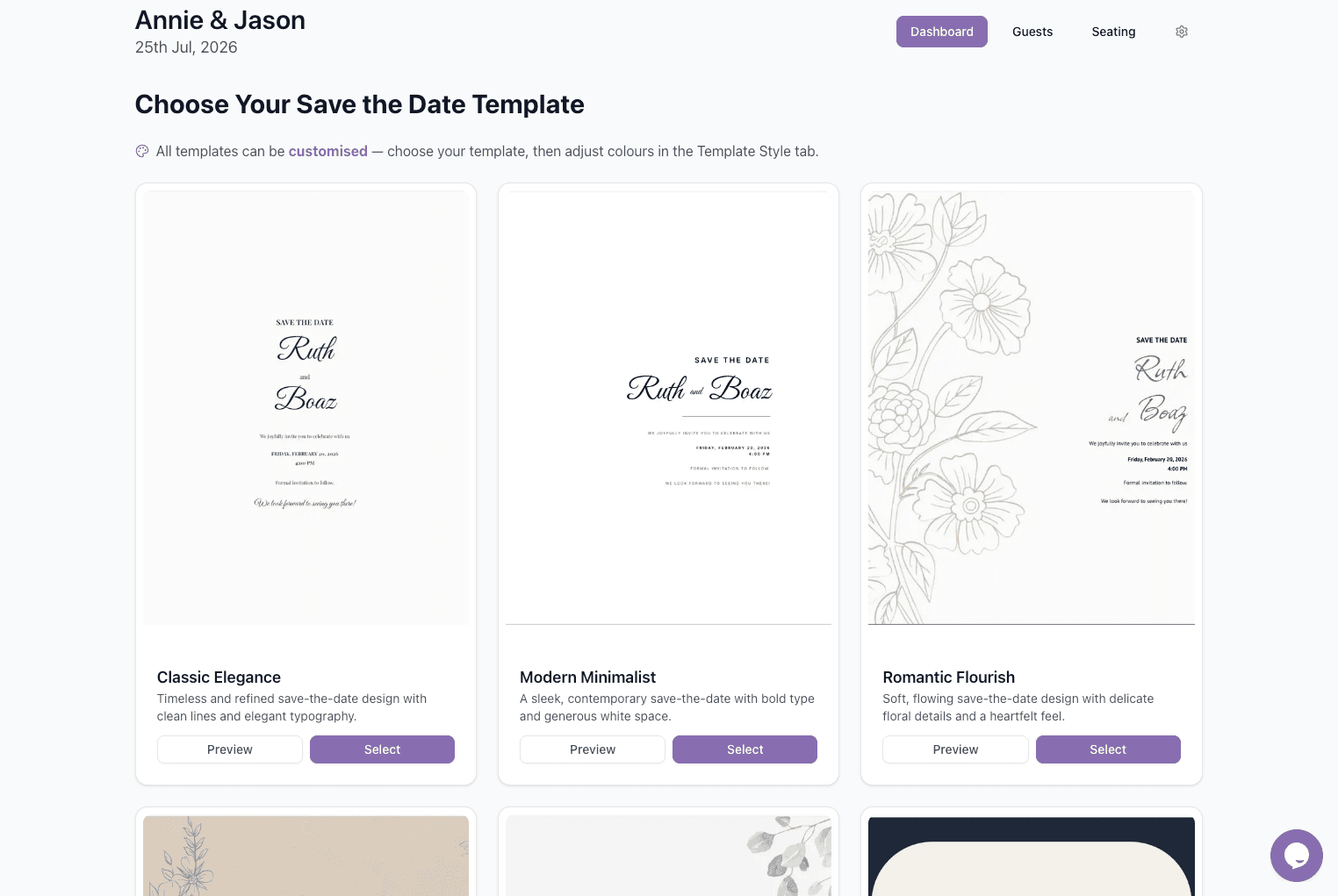
Task: Select the Classic Elegance template
Action: (382, 749)
